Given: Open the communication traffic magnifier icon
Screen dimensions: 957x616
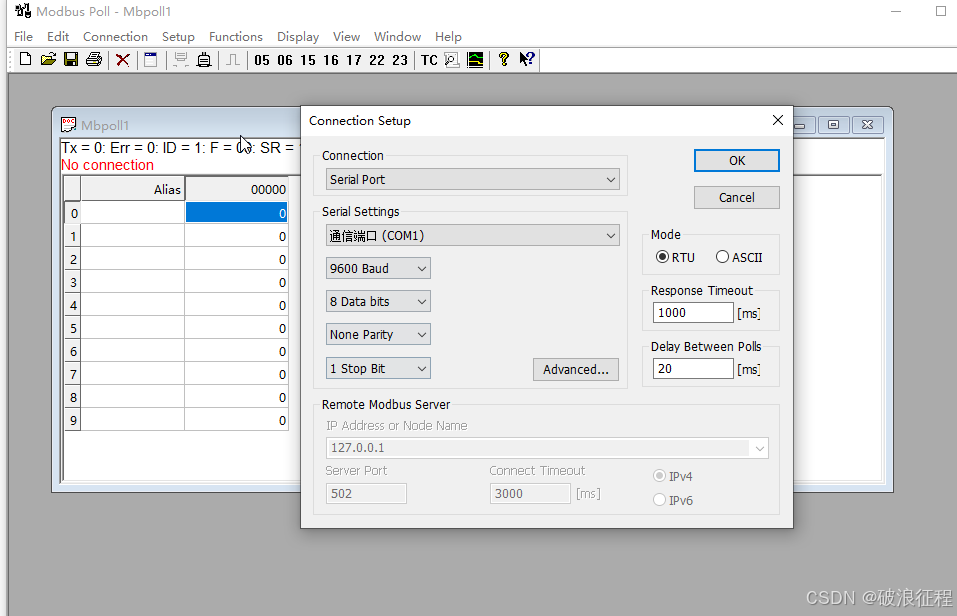Looking at the screenshot, I should [452, 60].
